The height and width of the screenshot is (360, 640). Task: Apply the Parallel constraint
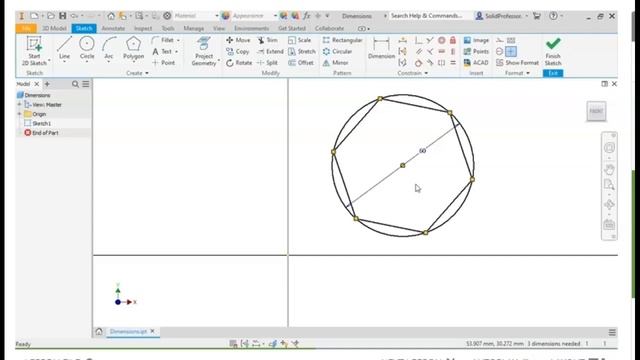(418, 51)
